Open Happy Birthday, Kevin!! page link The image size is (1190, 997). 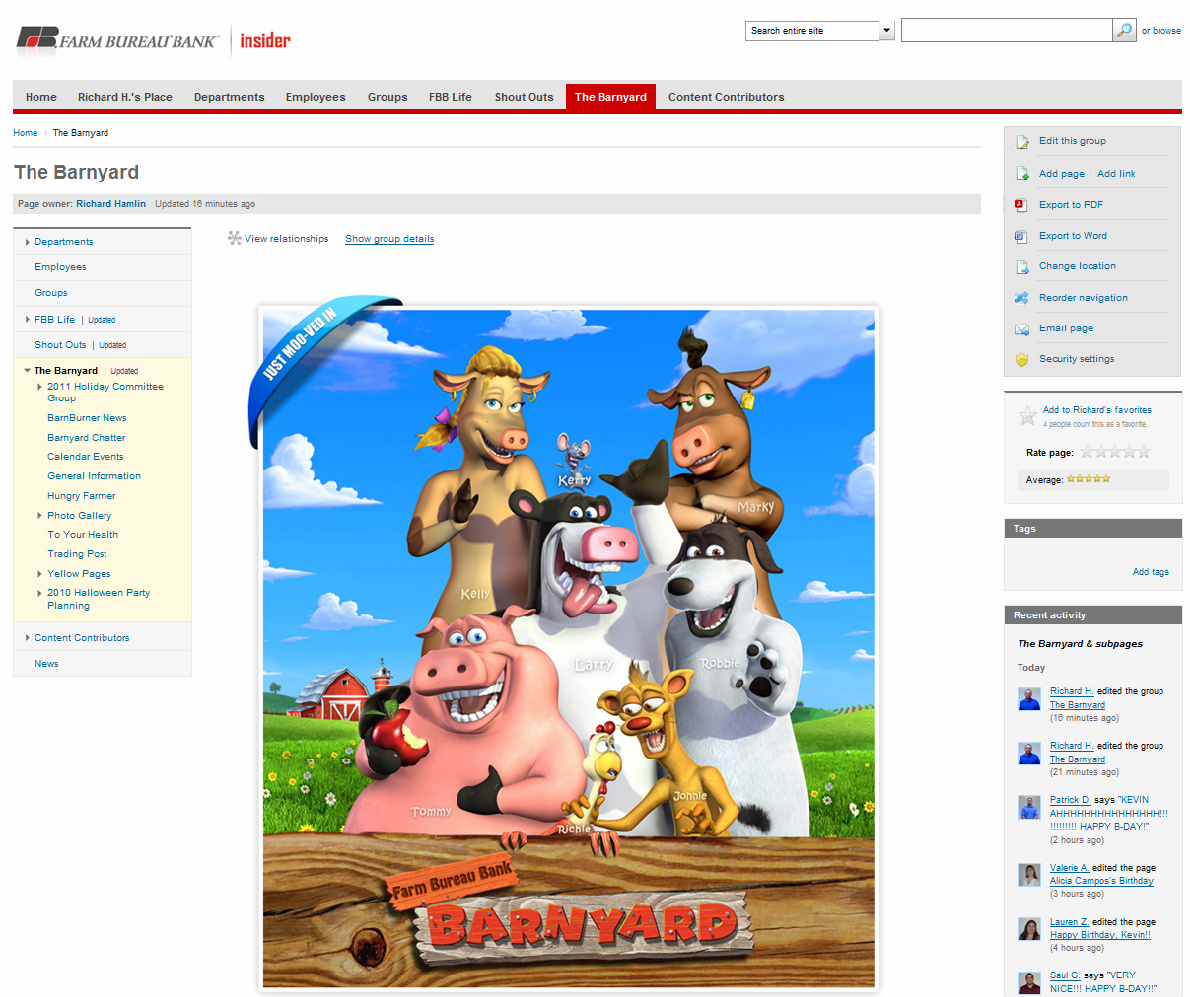(x=1100, y=935)
